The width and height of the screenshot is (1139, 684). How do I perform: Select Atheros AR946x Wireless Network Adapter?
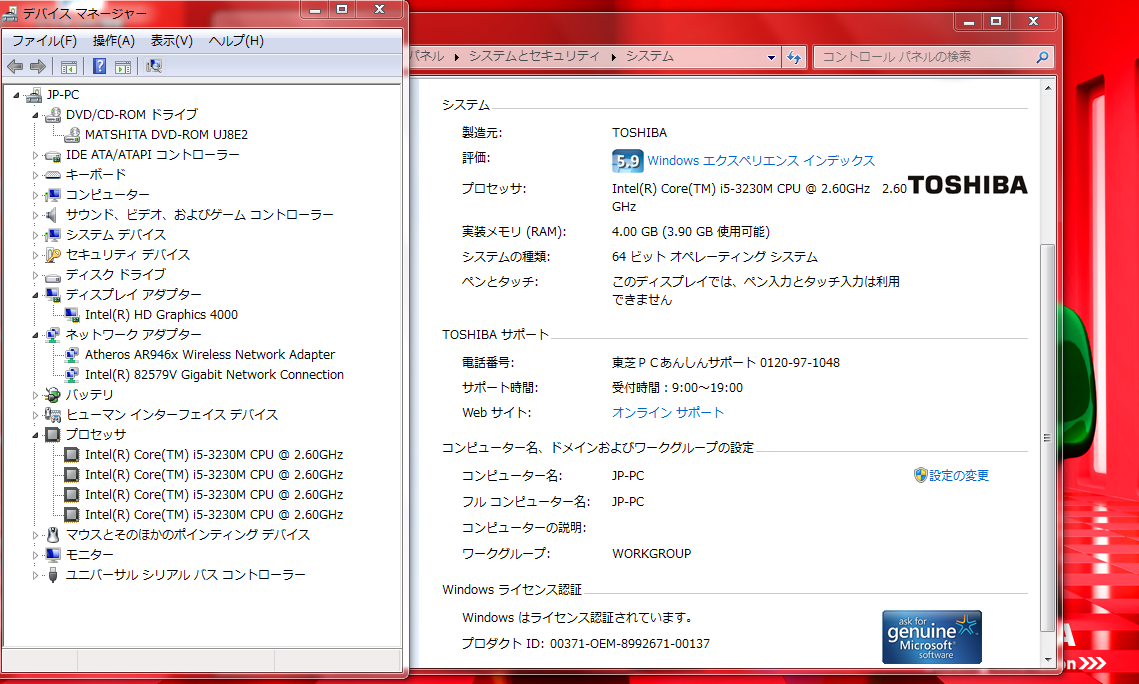pos(210,354)
